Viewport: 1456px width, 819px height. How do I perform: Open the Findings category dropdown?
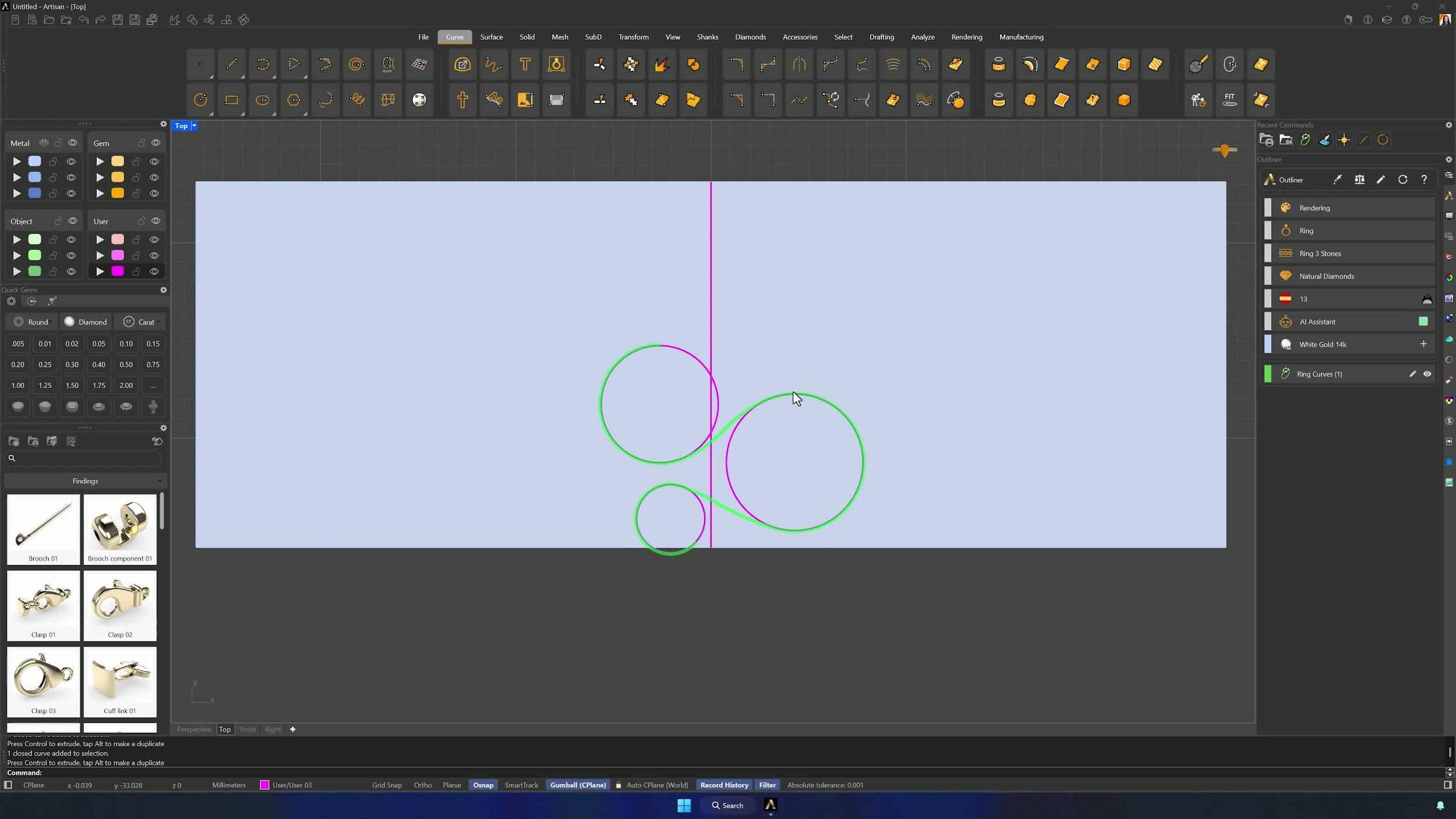(86, 481)
